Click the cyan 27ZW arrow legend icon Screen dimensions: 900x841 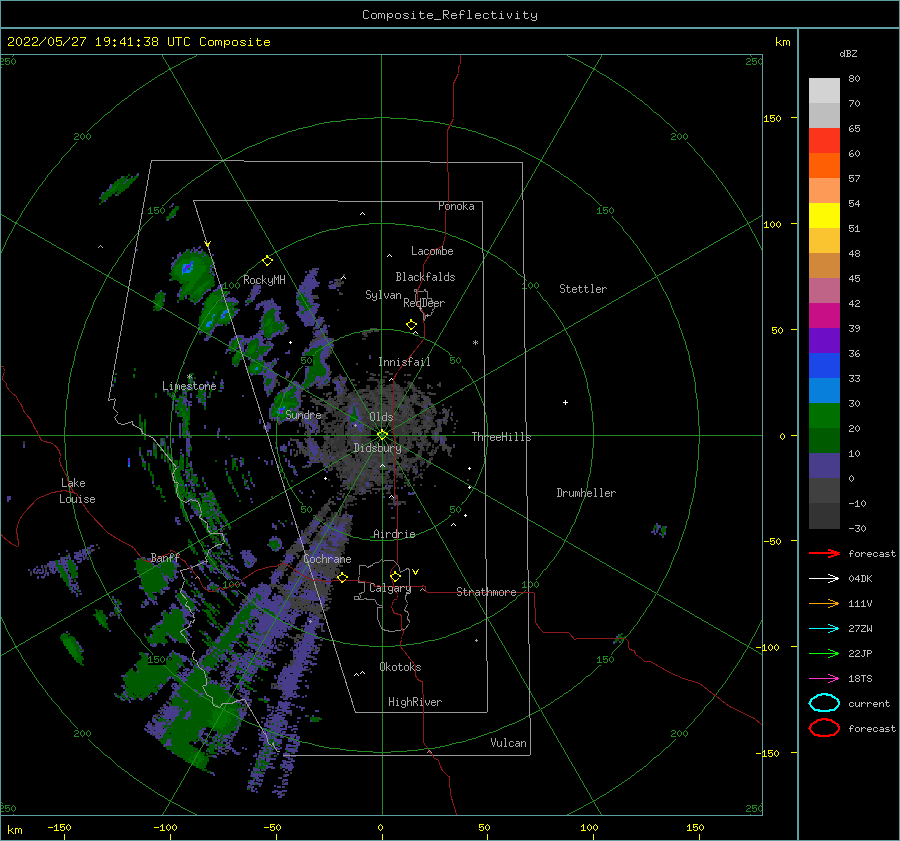click(x=824, y=629)
